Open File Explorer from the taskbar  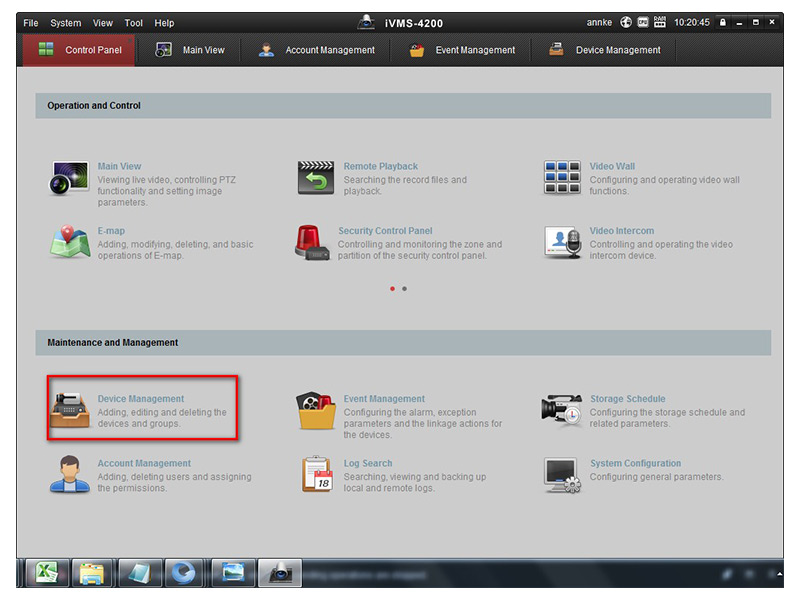[x=92, y=573]
